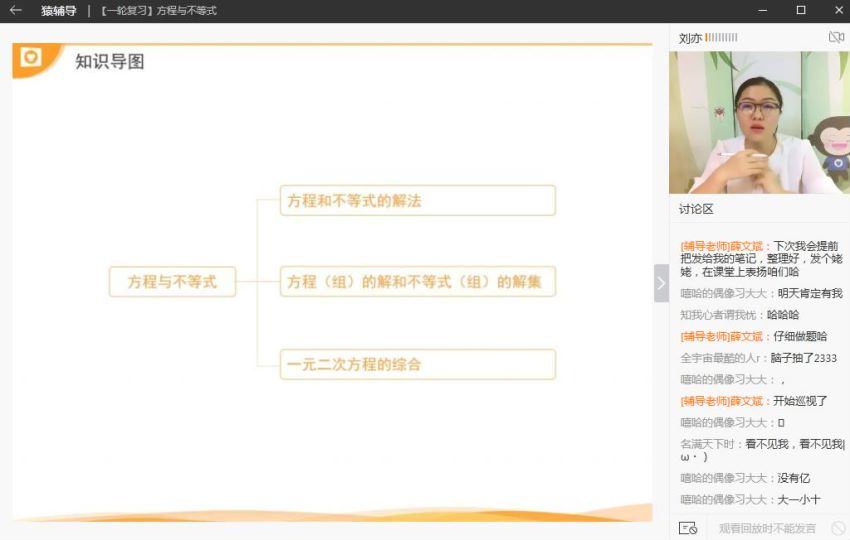Click the course title 【一轮复习】方程与不等式
This screenshot has width=850, height=540.
click(x=158, y=10)
